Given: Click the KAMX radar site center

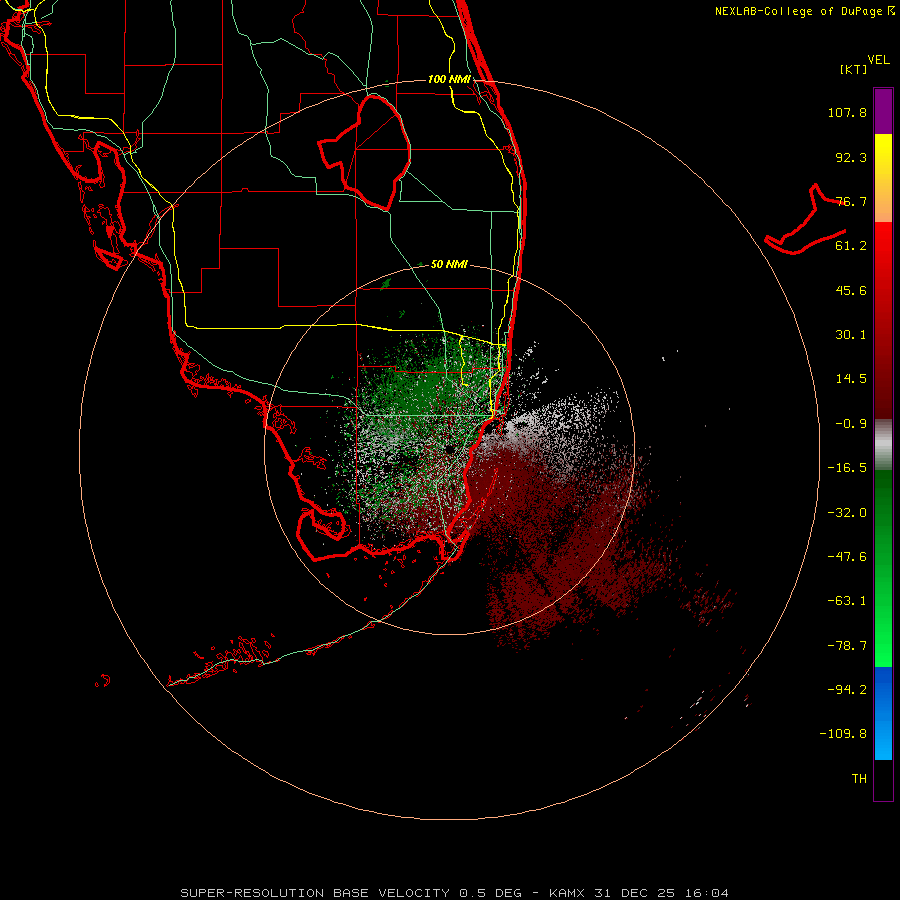Looking at the screenshot, I should [x=449, y=449].
